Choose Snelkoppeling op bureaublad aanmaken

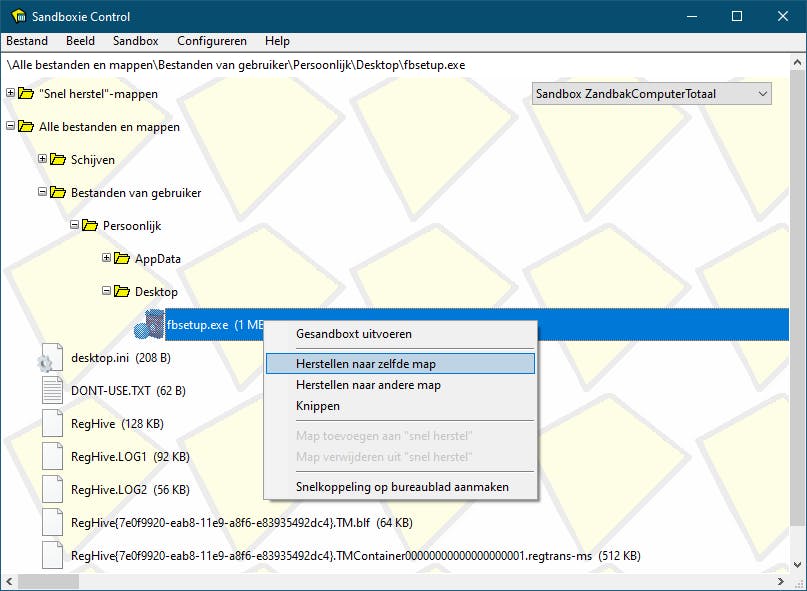[x=400, y=486]
